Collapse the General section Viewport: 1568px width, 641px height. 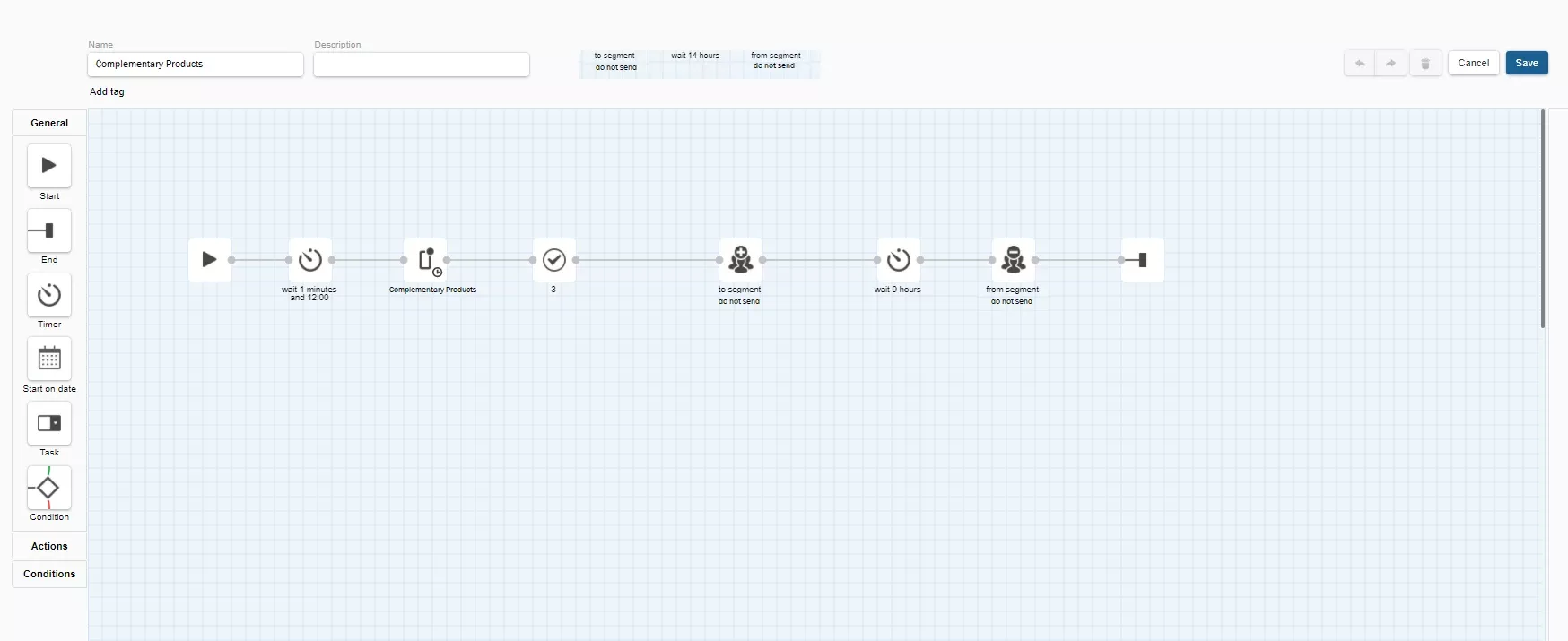[x=49, y=123]
